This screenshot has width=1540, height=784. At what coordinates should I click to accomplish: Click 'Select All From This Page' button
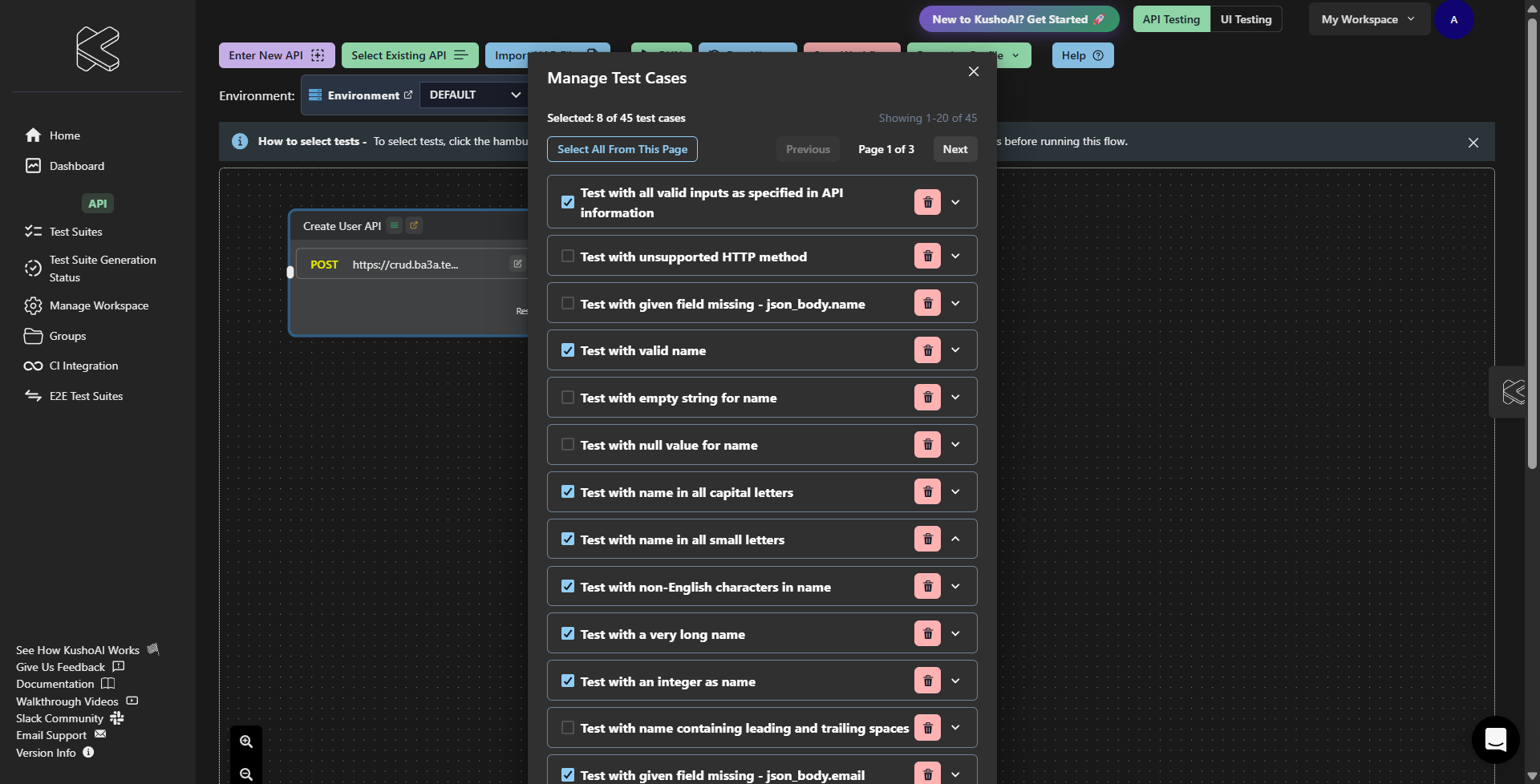click(622, 149)
